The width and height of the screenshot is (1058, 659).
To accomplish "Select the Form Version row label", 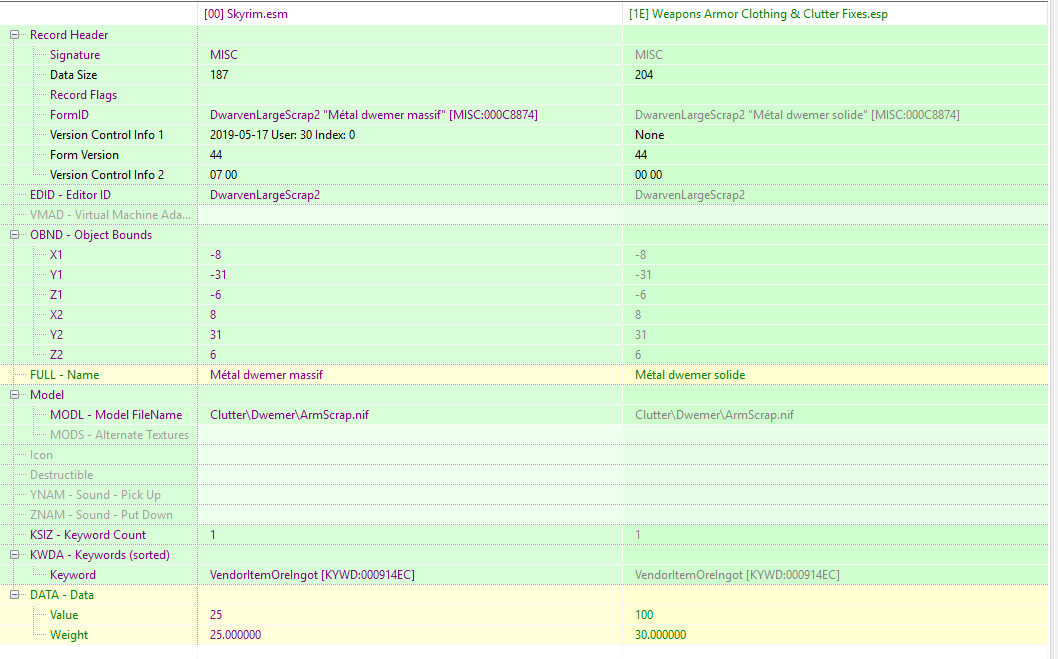I will [84, 155].
